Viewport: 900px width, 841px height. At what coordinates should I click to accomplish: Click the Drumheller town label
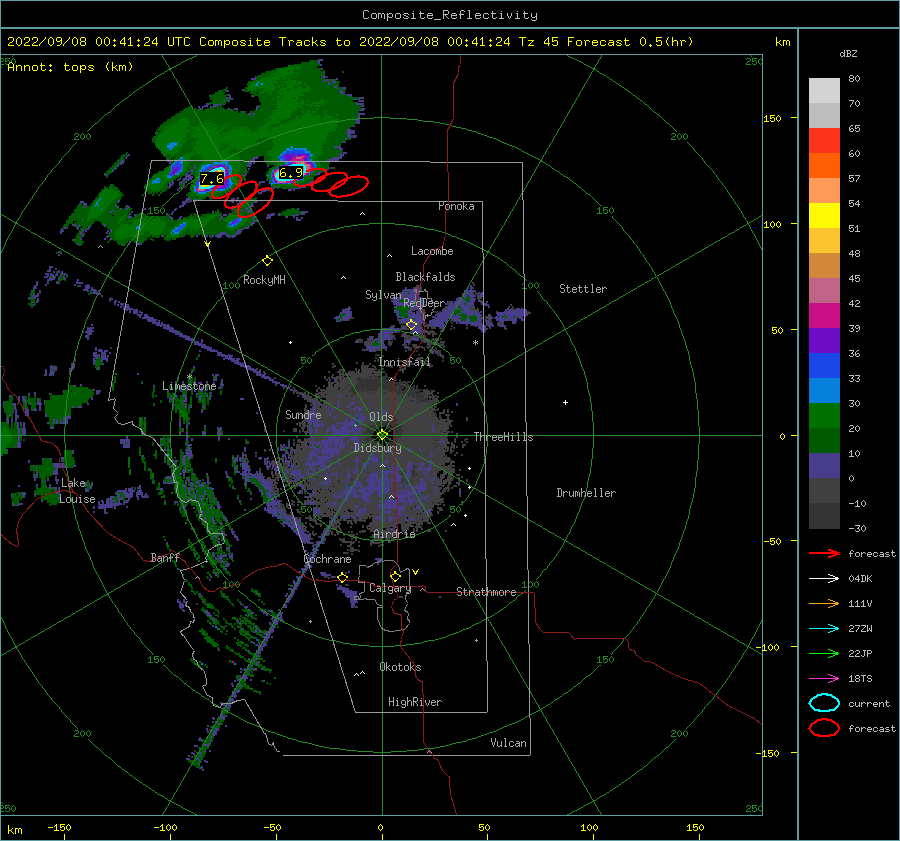(x=586, y=493)
